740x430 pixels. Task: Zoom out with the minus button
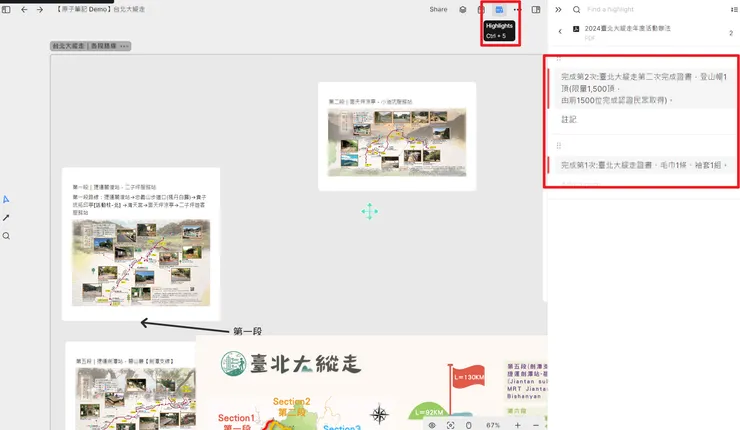click(x=536, y=425)
